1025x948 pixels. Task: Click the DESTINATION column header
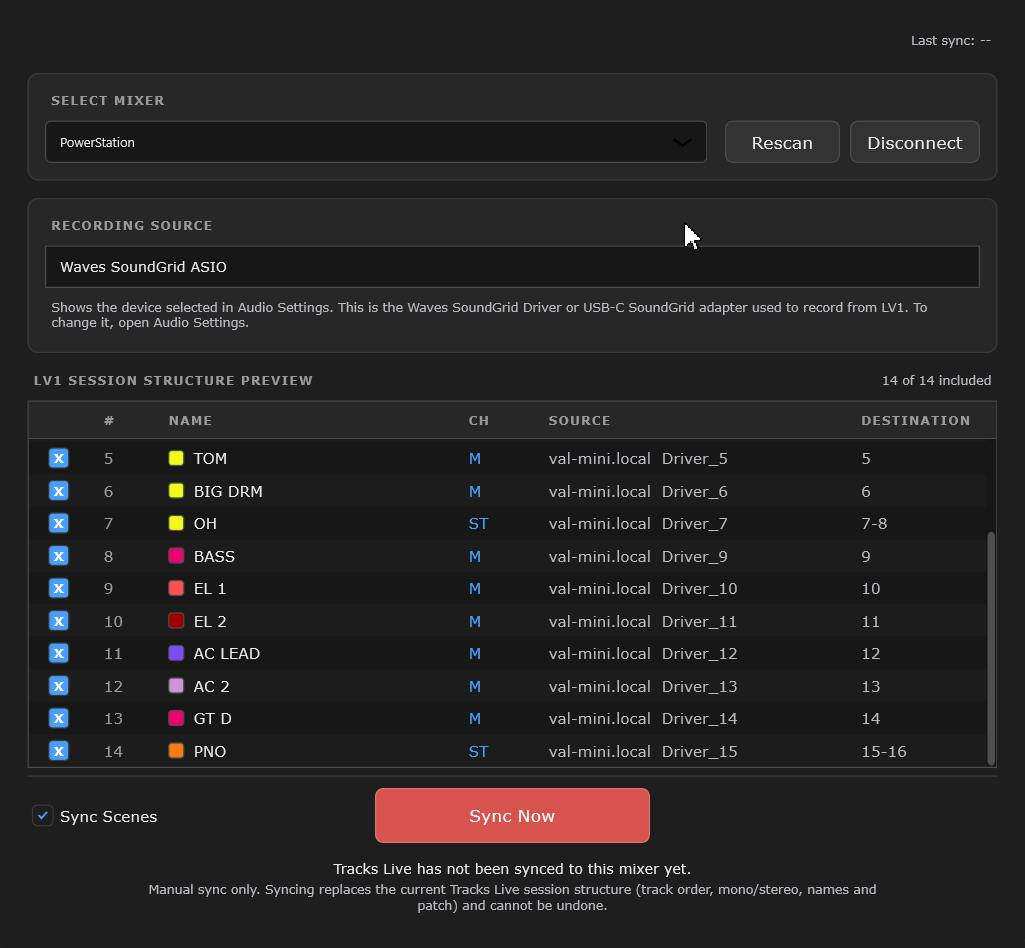point(915,420)
